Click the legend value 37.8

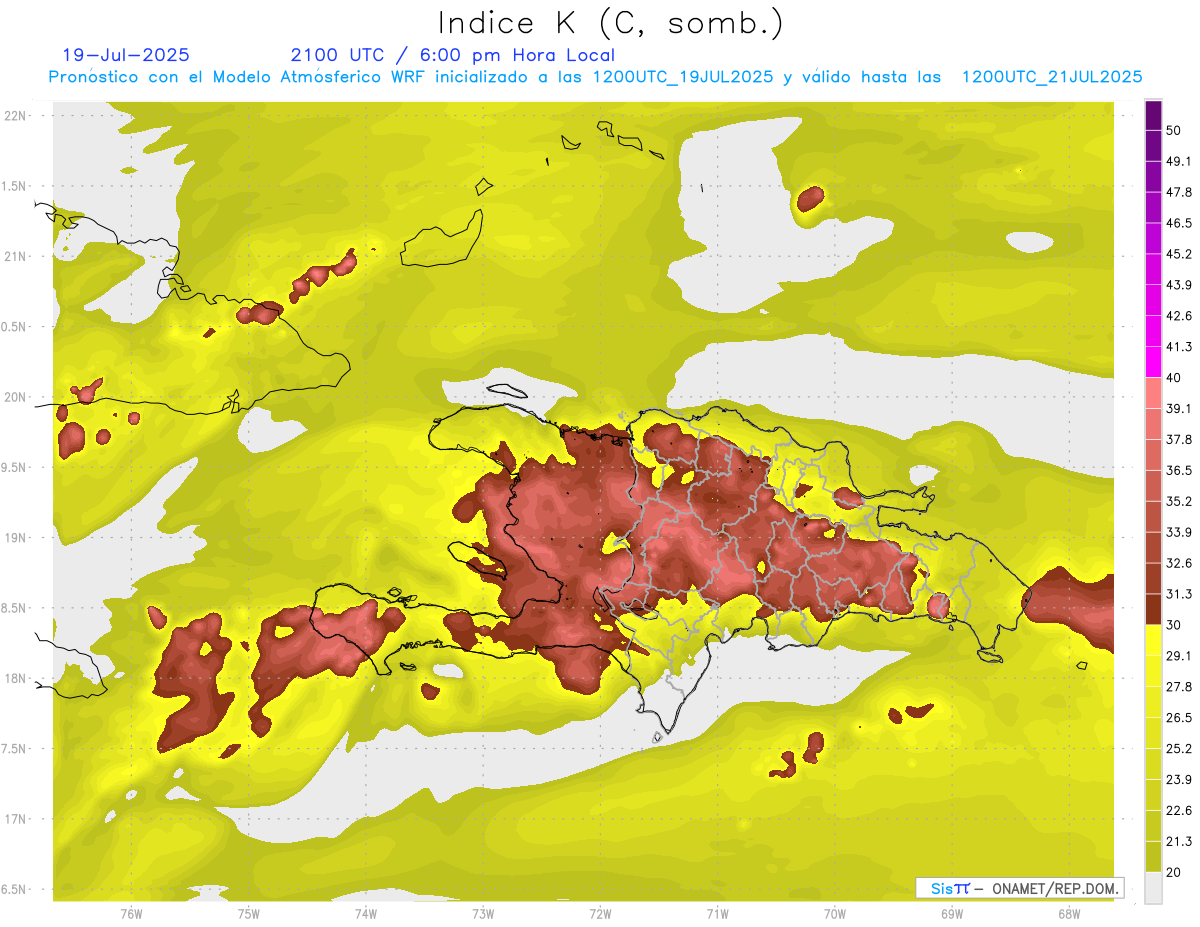point(1178,439)
